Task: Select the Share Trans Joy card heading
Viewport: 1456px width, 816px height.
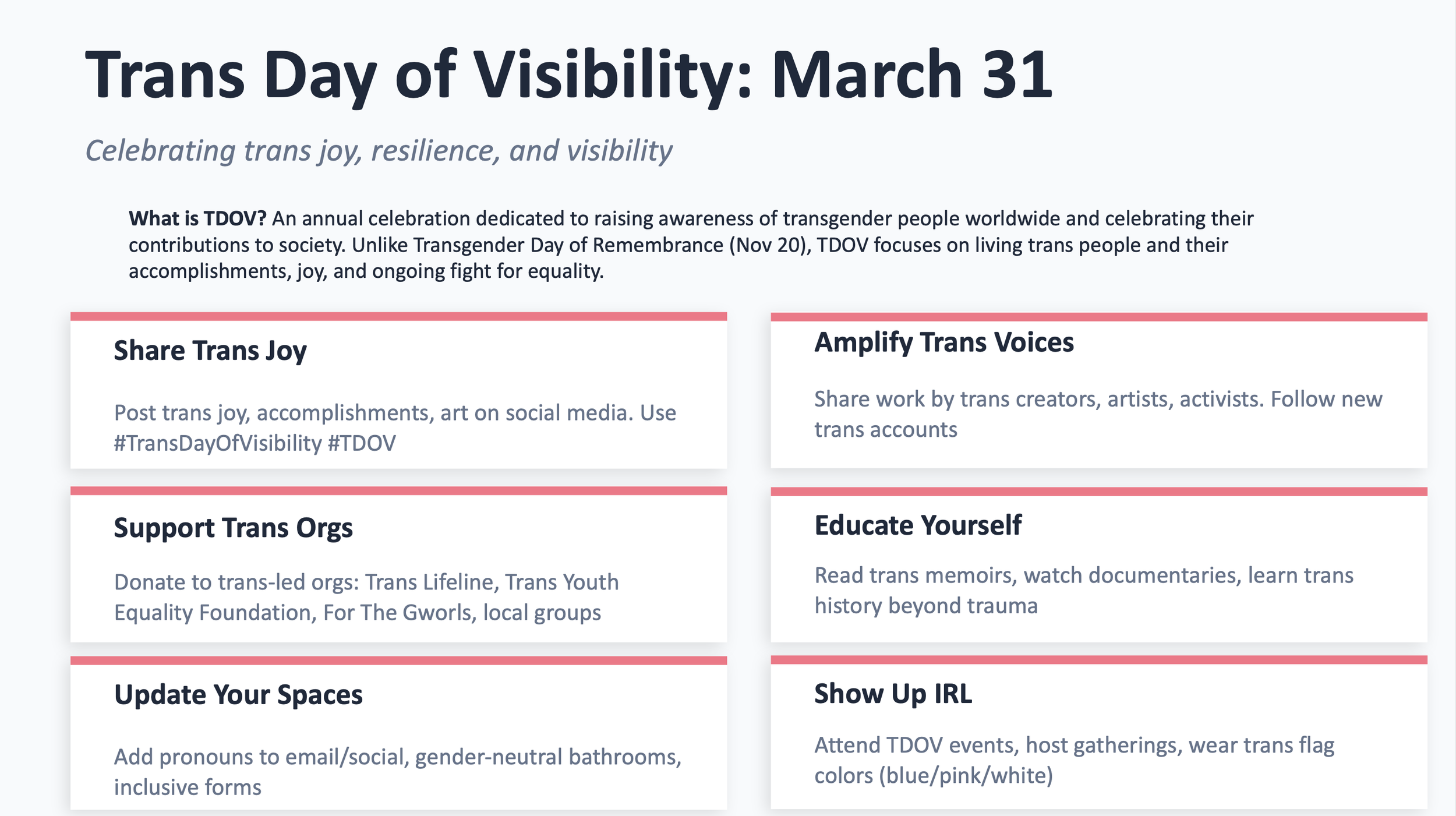Action: pyautogui.click(x=210, y=351)
